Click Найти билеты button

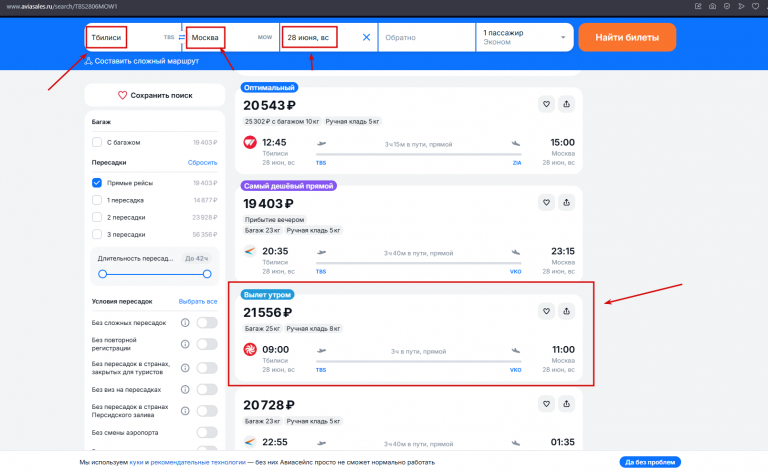tap(627, 37)
